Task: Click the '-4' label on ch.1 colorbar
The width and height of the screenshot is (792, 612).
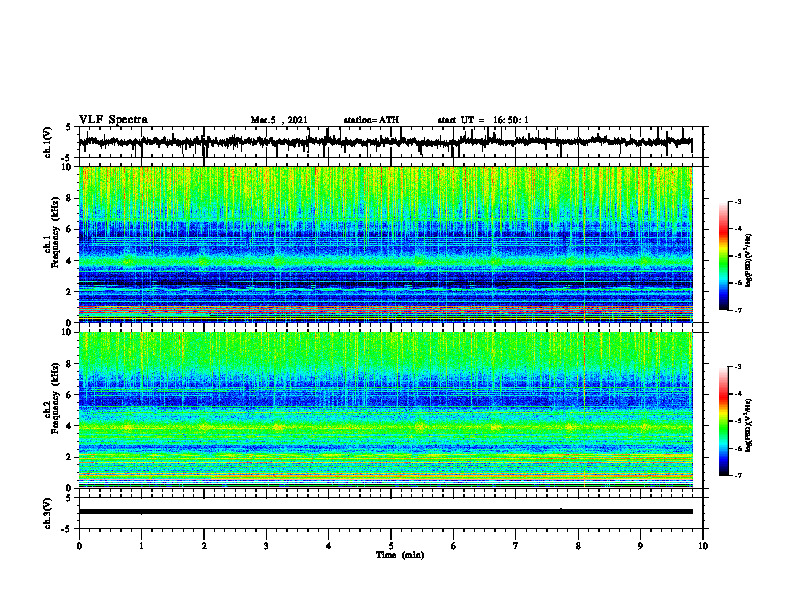Action: pos(737,229)
